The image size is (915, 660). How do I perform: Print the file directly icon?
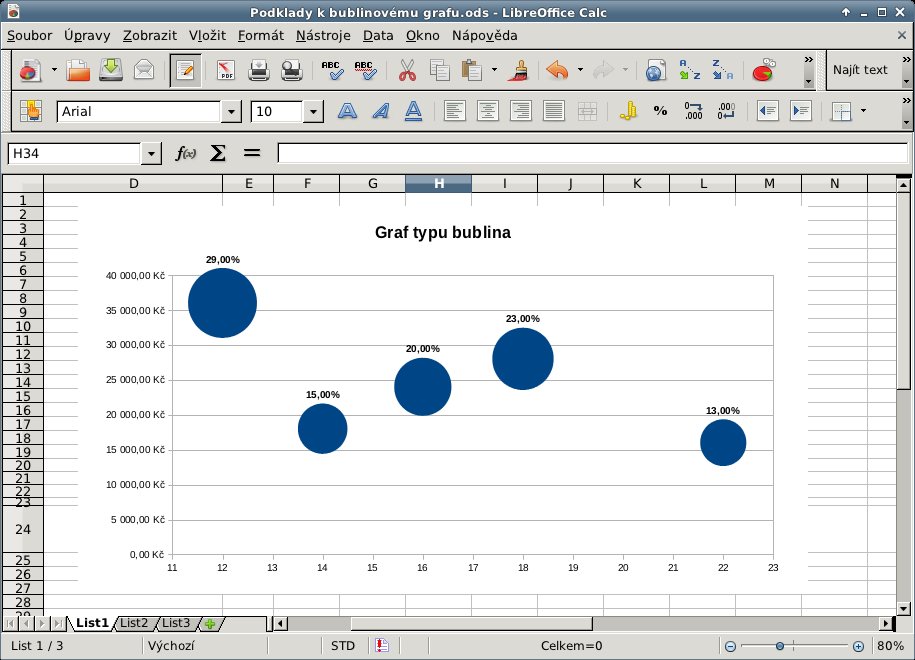259,71
